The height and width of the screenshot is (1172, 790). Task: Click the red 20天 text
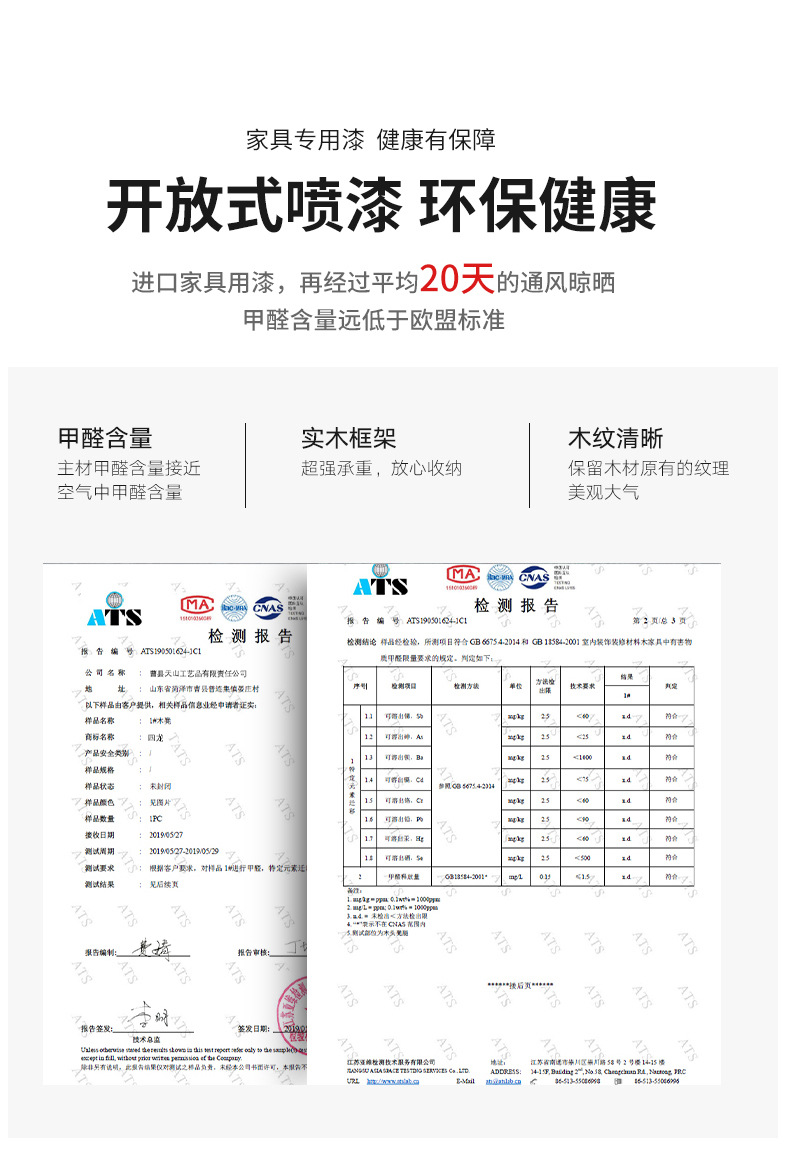[x=457, y=280]
